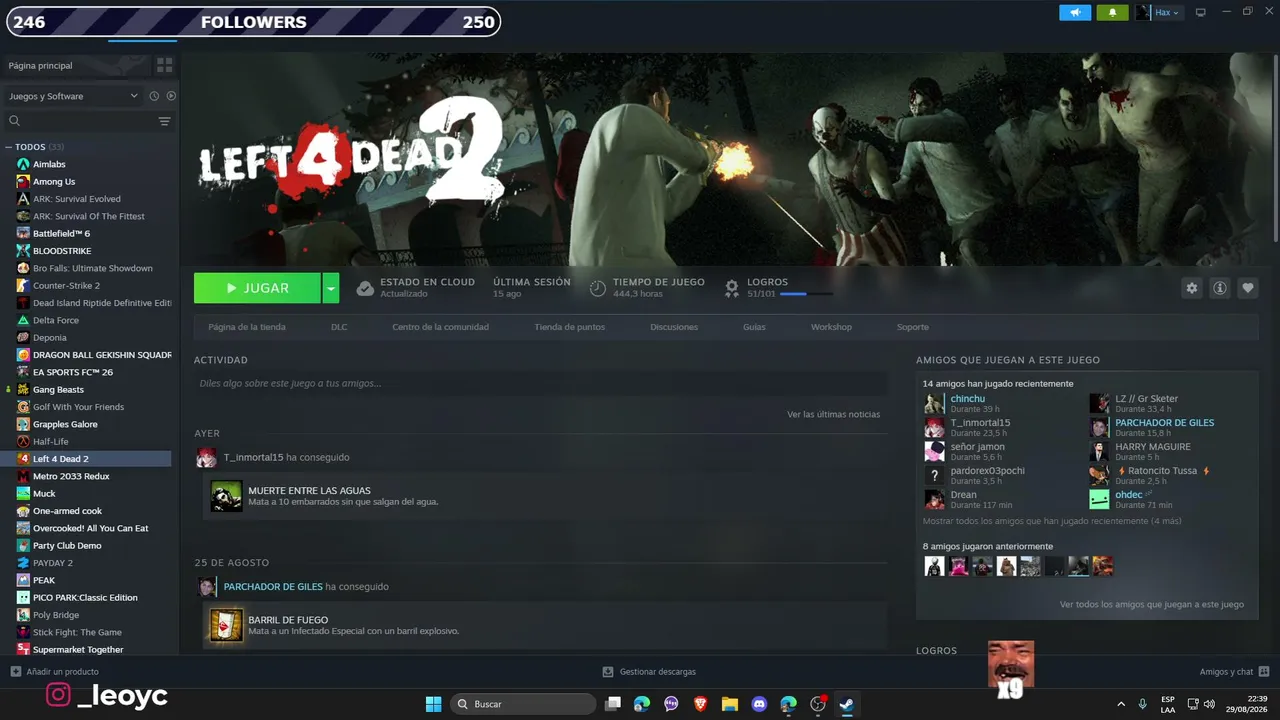The image size is (1280, 720).
Task: Open PARCHADOR DE GILES profile in activity feed
Action: pyautogui.click(x=273, y=587)
